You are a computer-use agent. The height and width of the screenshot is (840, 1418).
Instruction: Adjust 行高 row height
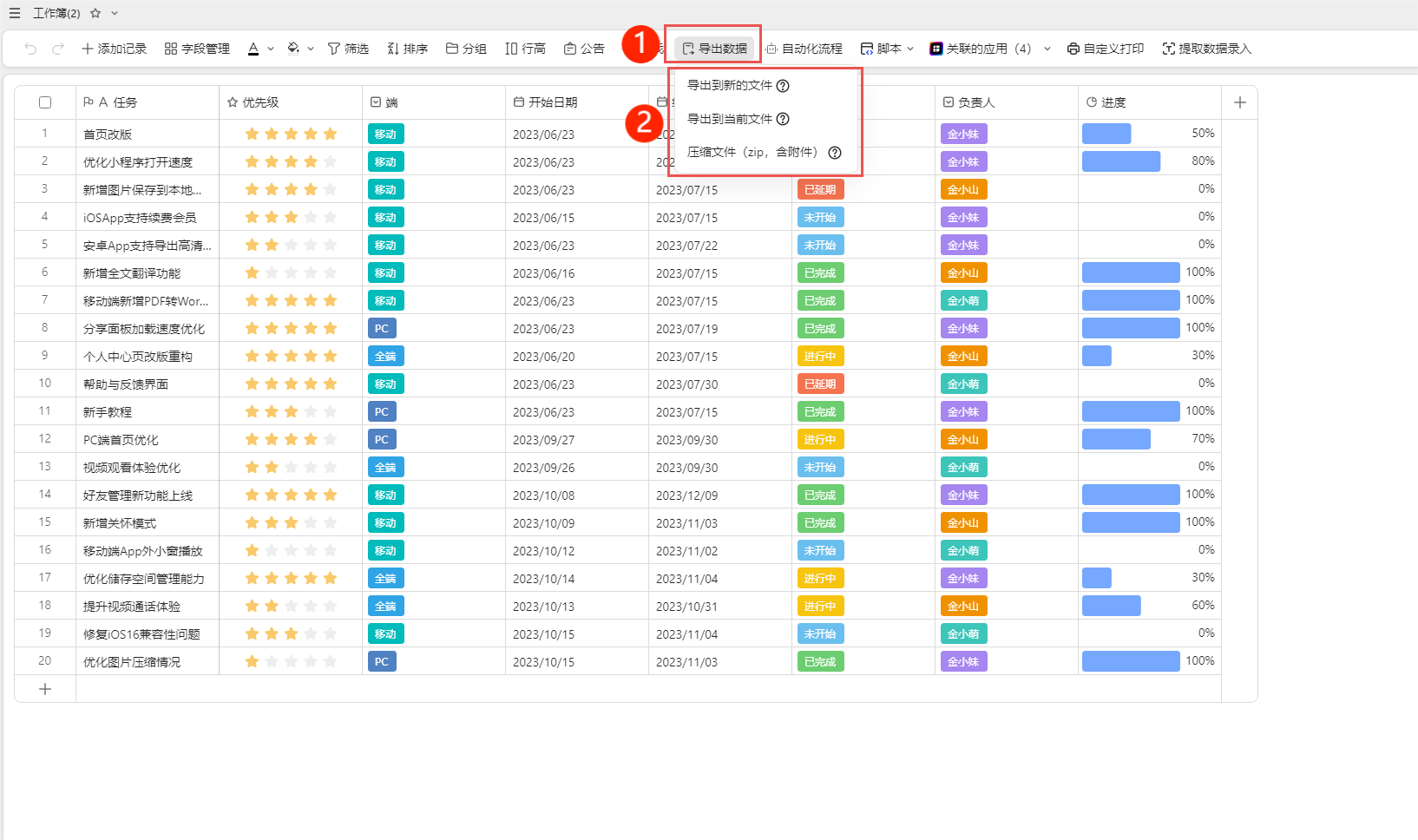coord(525,49)
